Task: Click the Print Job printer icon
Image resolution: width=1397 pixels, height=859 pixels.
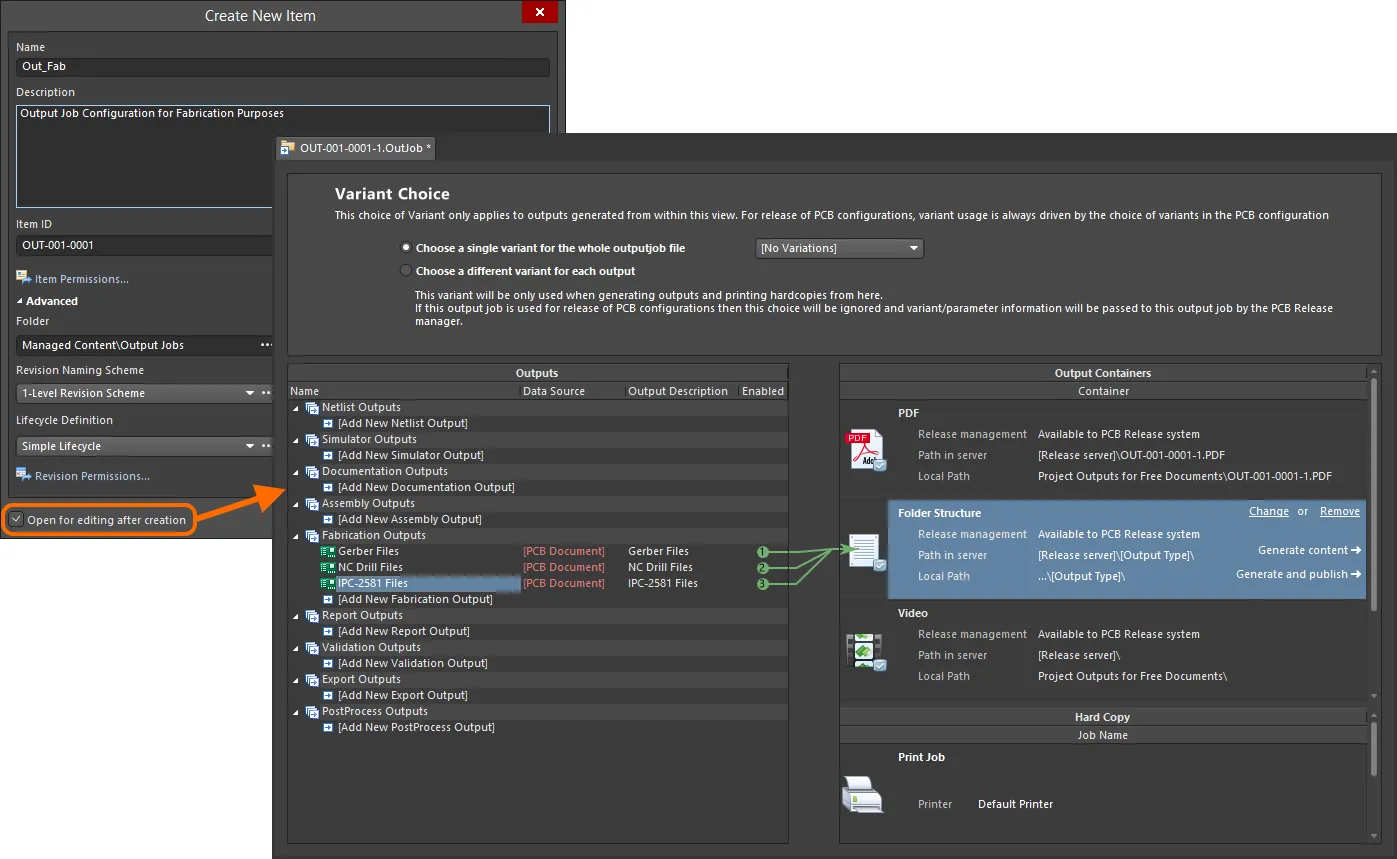Action: [x=861, y=794]
